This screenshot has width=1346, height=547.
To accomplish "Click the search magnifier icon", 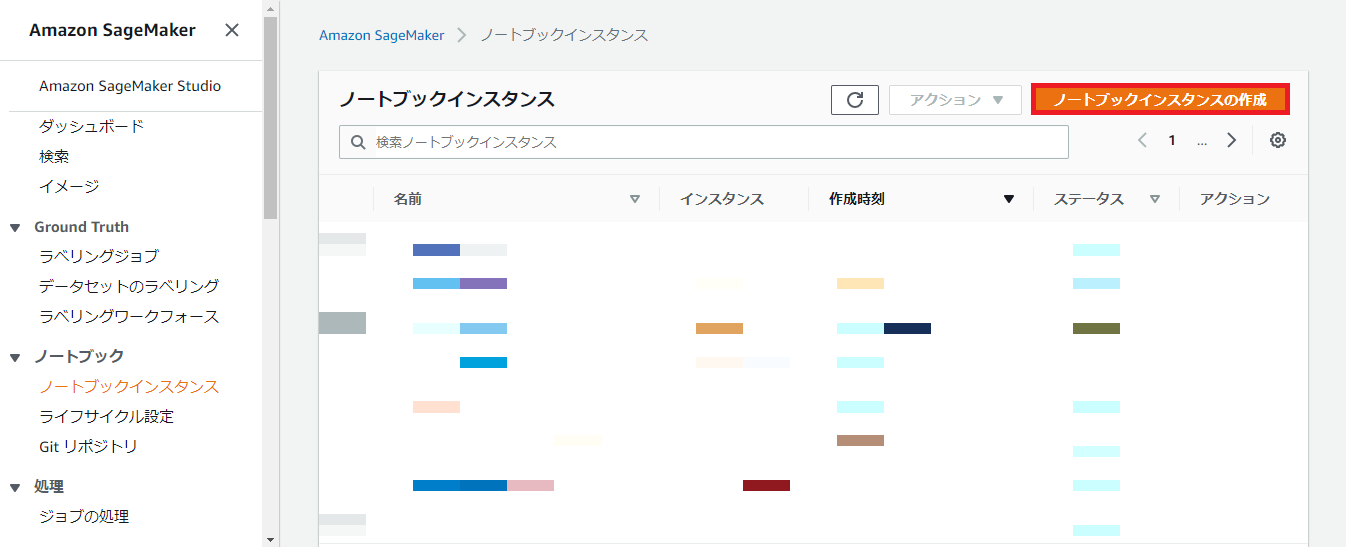I will [x=358, y=142].
